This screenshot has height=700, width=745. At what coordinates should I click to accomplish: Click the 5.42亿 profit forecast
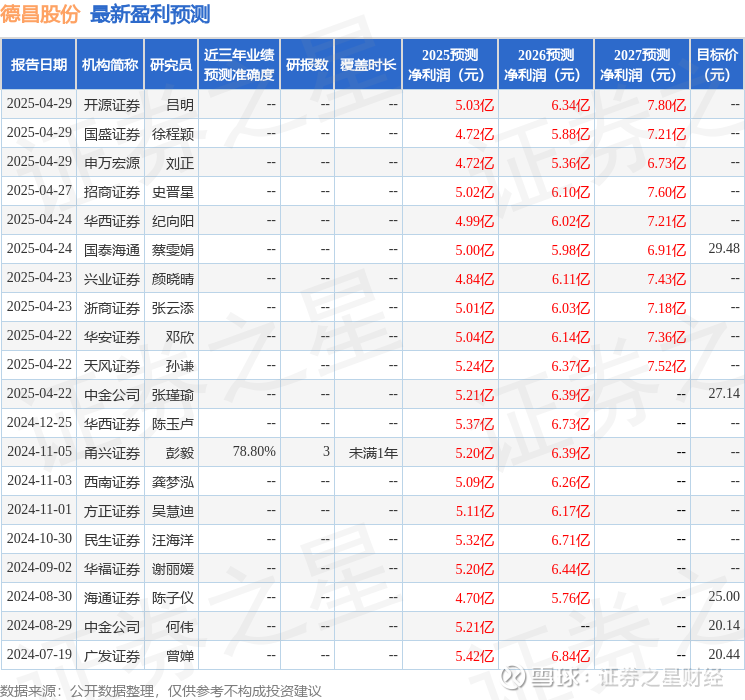coord(475,656)
